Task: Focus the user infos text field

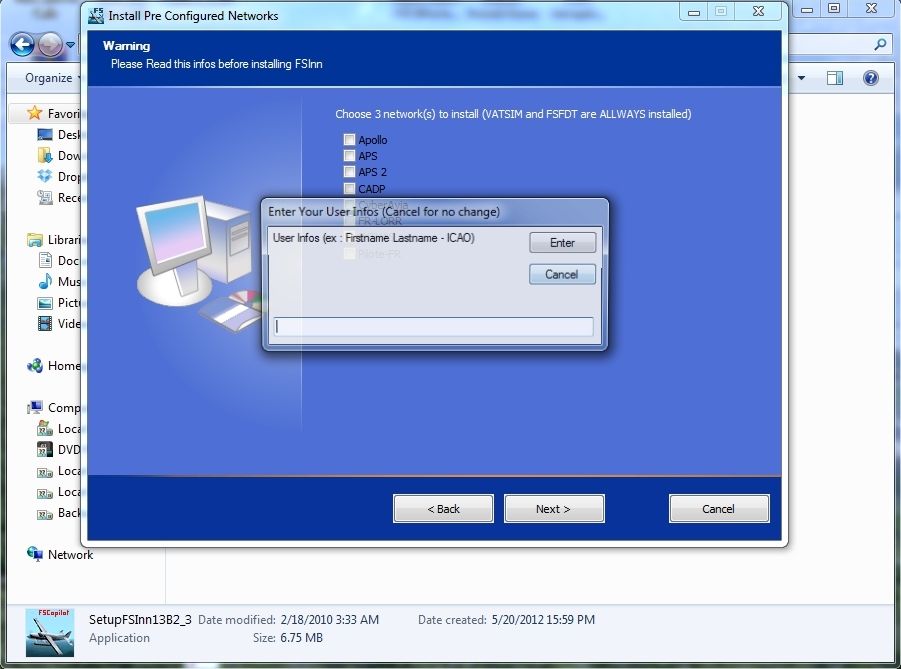Action: pos(433,326)
